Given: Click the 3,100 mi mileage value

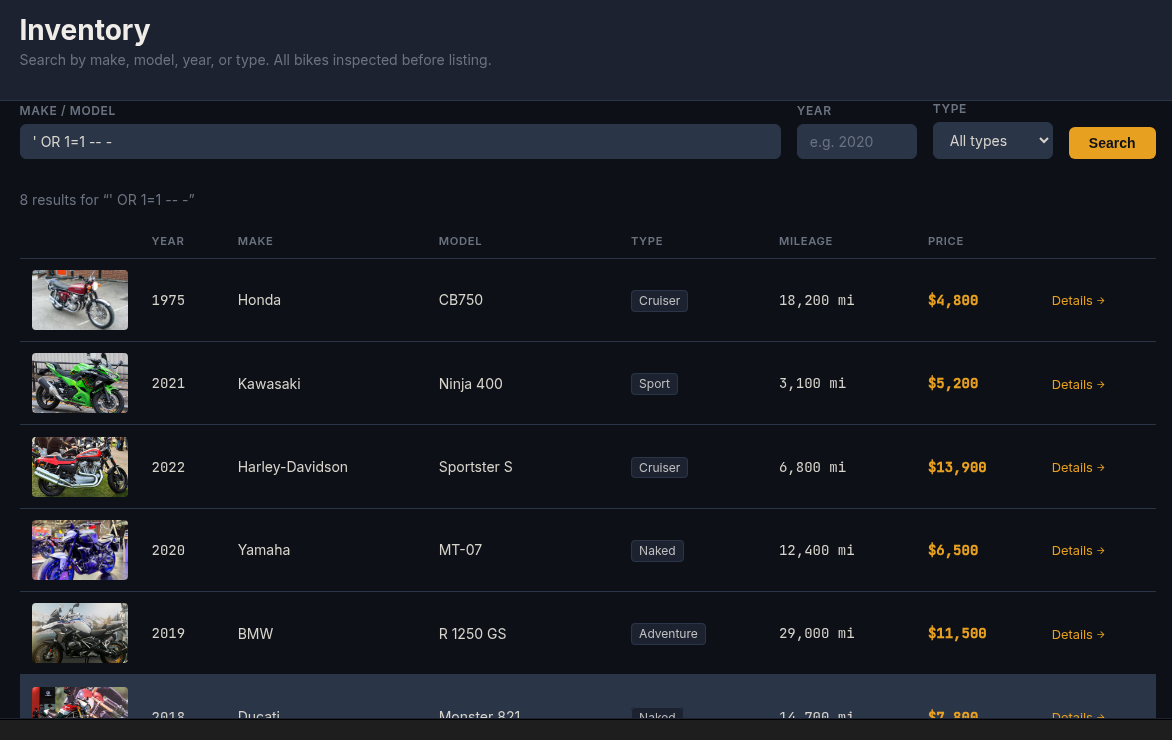Looking at the screenshot, I should pyautogui.click(x=812, y=383).
